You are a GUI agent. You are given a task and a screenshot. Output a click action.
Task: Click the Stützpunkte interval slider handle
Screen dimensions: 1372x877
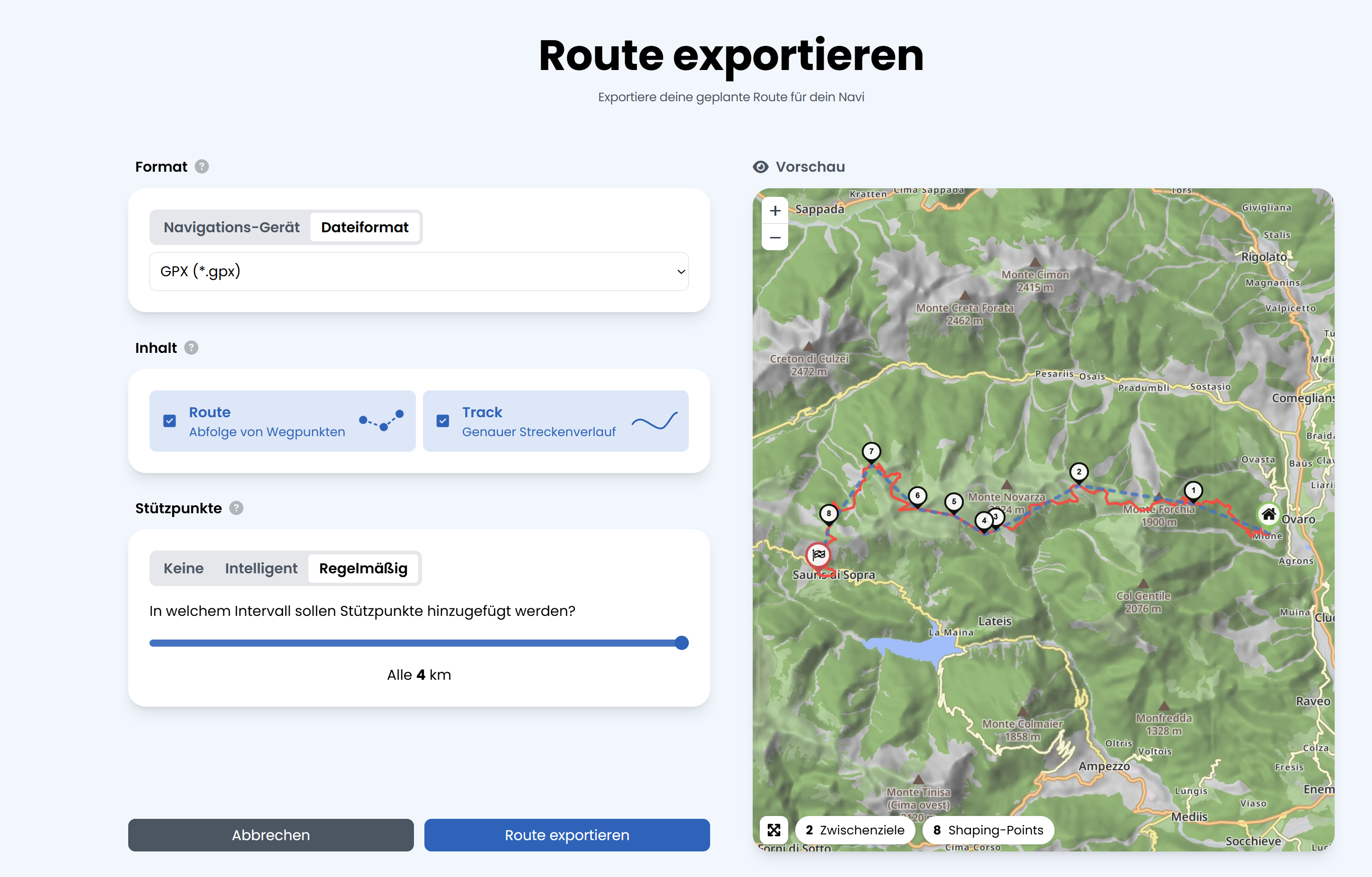(x=681, y=643)
